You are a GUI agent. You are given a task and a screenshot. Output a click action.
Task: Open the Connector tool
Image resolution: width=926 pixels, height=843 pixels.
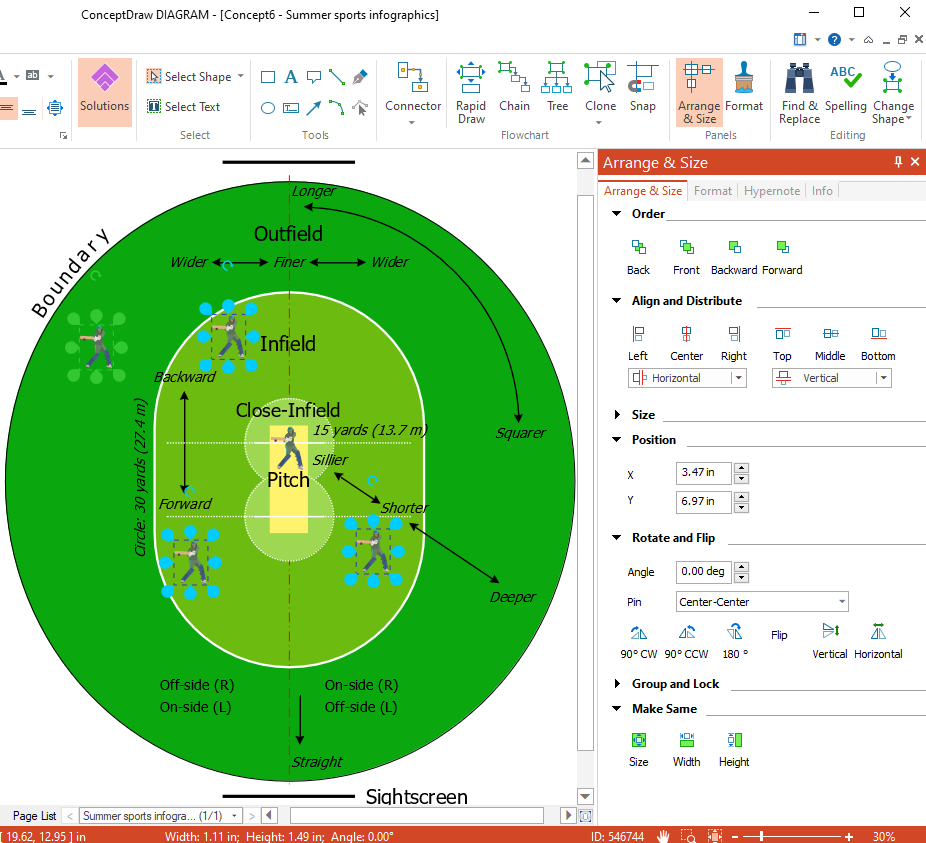[413, 93]
